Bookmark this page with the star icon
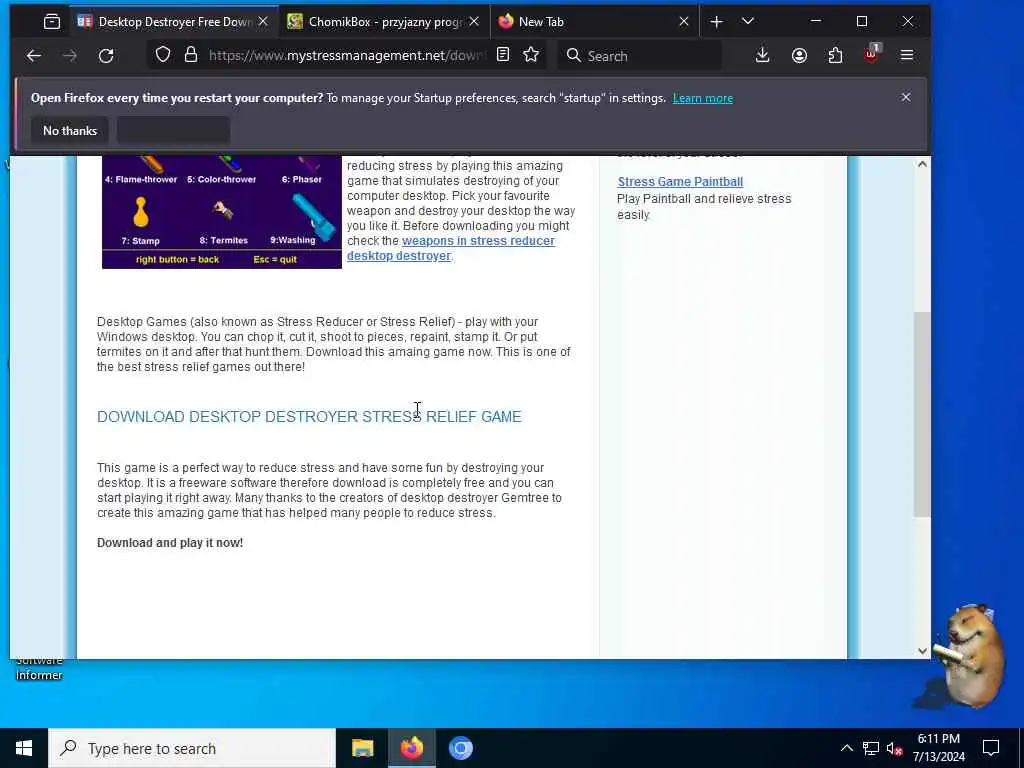 pos(531,55)
